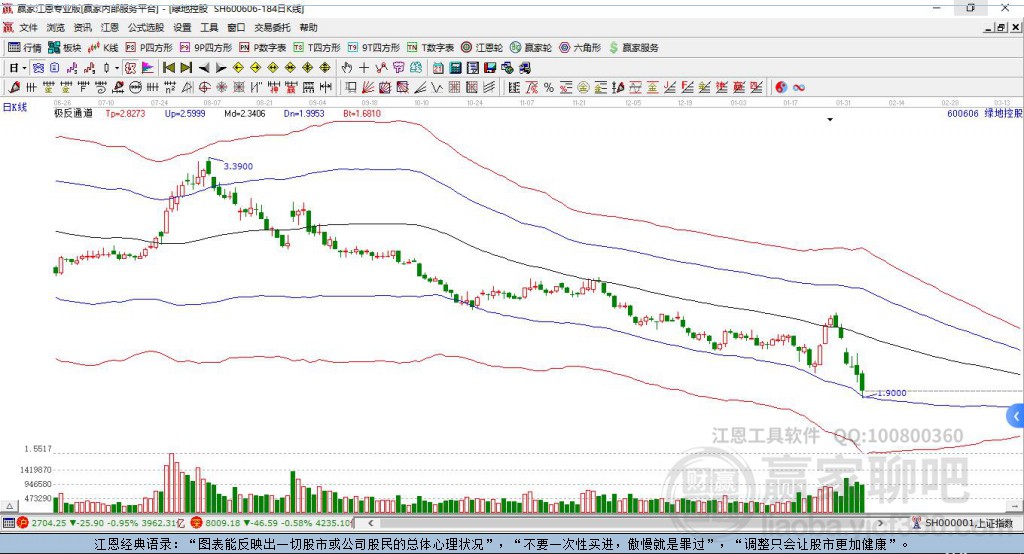The height and width of the screenshot is (554, 1024).
Task: Click the 极反通道 indicator name
Action: point(74,114)
